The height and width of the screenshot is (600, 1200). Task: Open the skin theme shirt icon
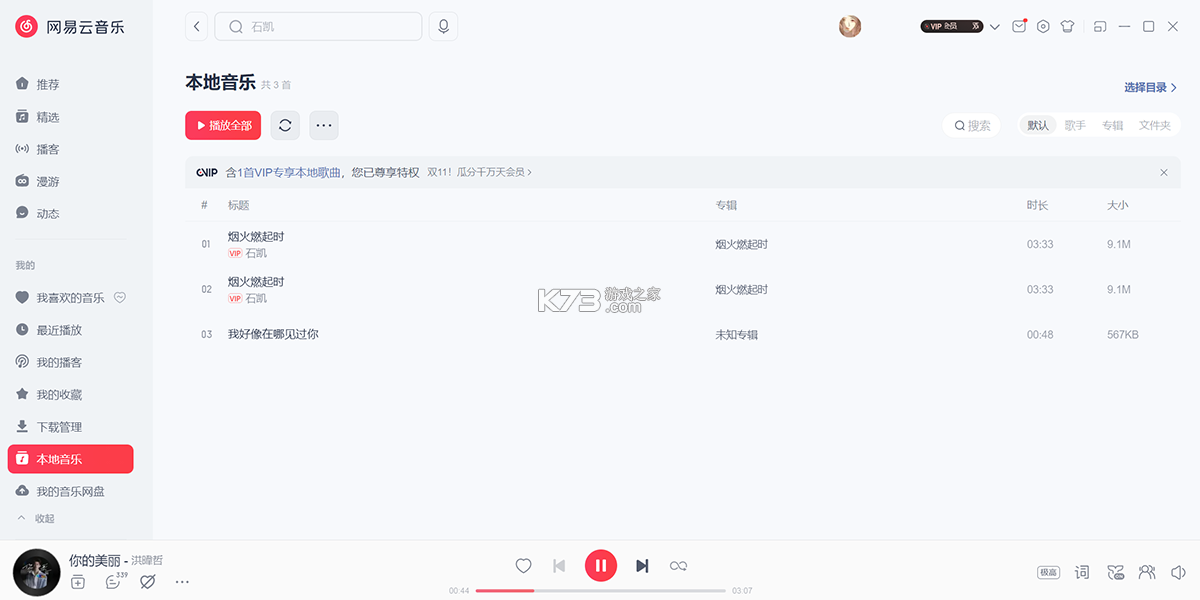pyautogui.click(x=1067, y=27)
